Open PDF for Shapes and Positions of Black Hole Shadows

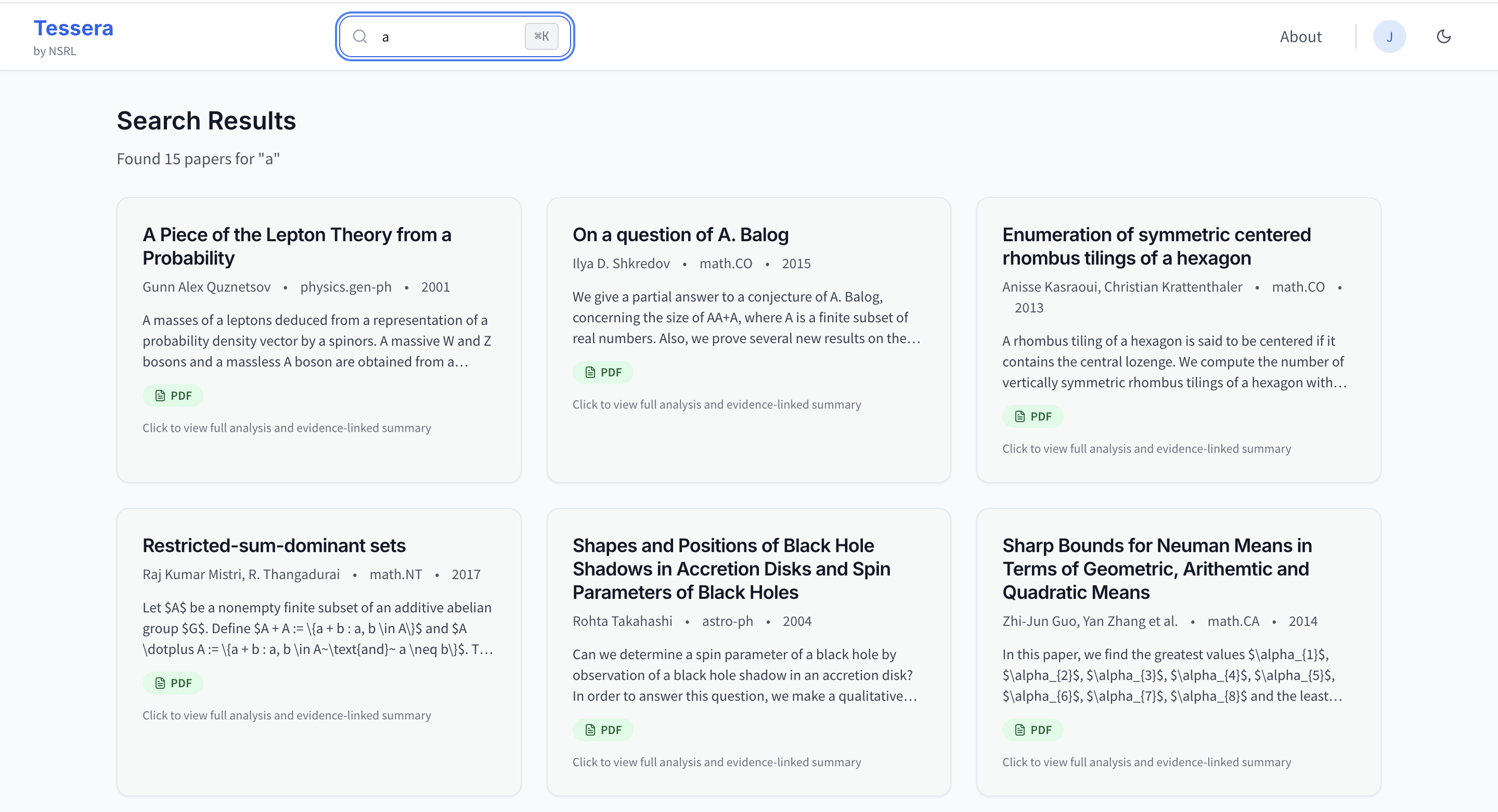tap(602, 730)
